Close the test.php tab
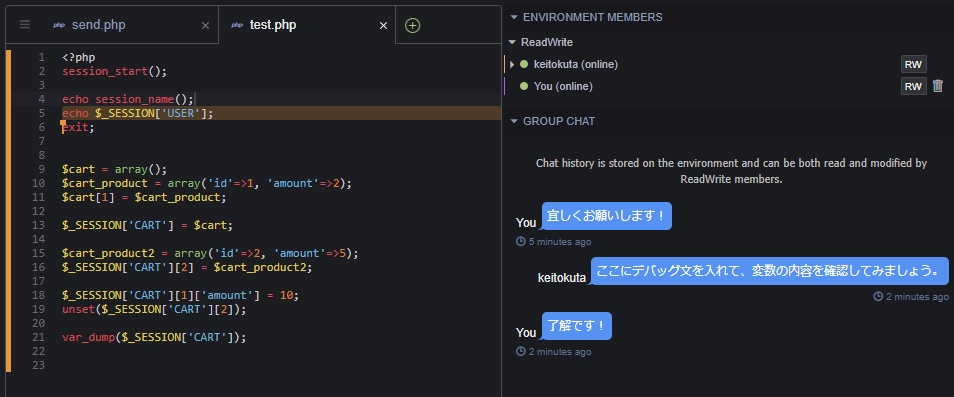Screen dimensions: 954x397 (x=383, y=26)
